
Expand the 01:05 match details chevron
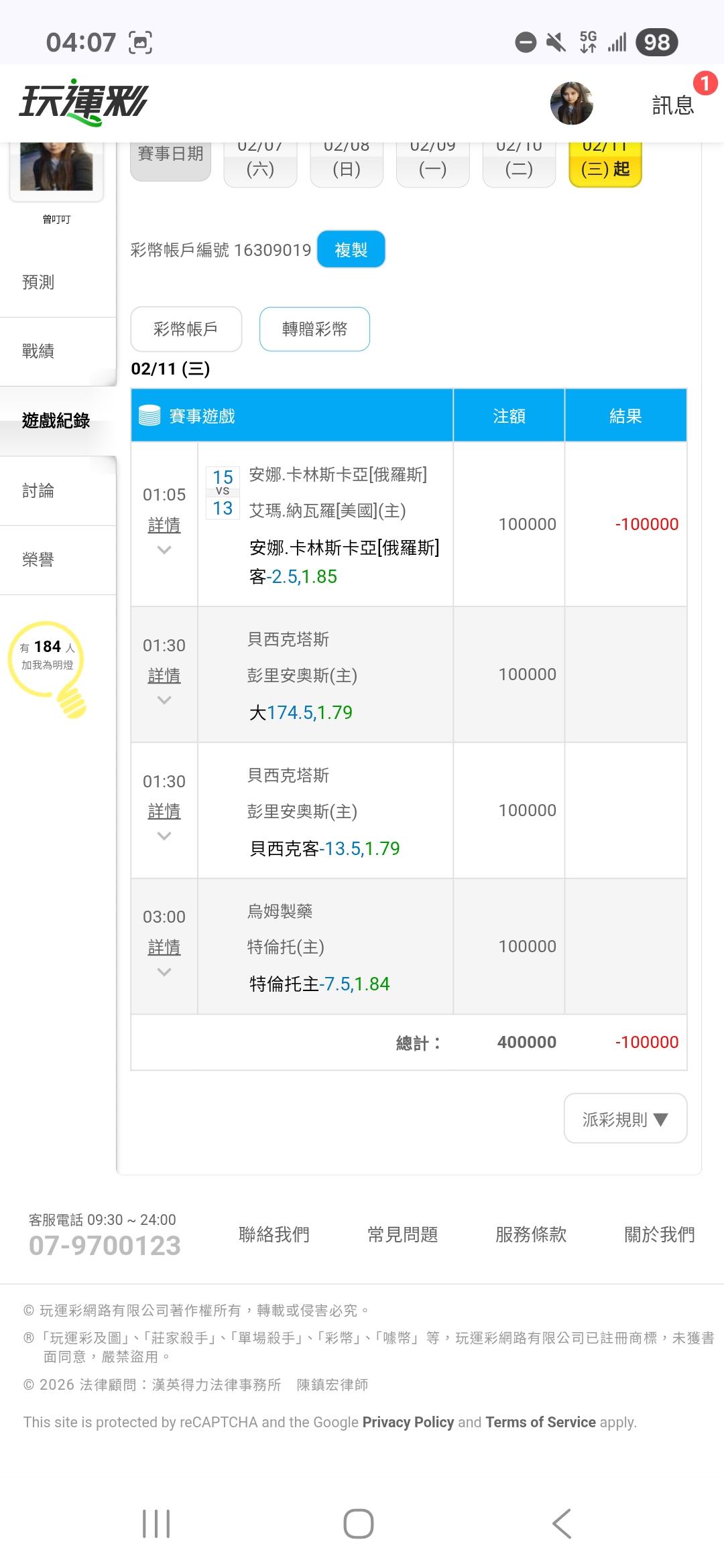[164, 550]
